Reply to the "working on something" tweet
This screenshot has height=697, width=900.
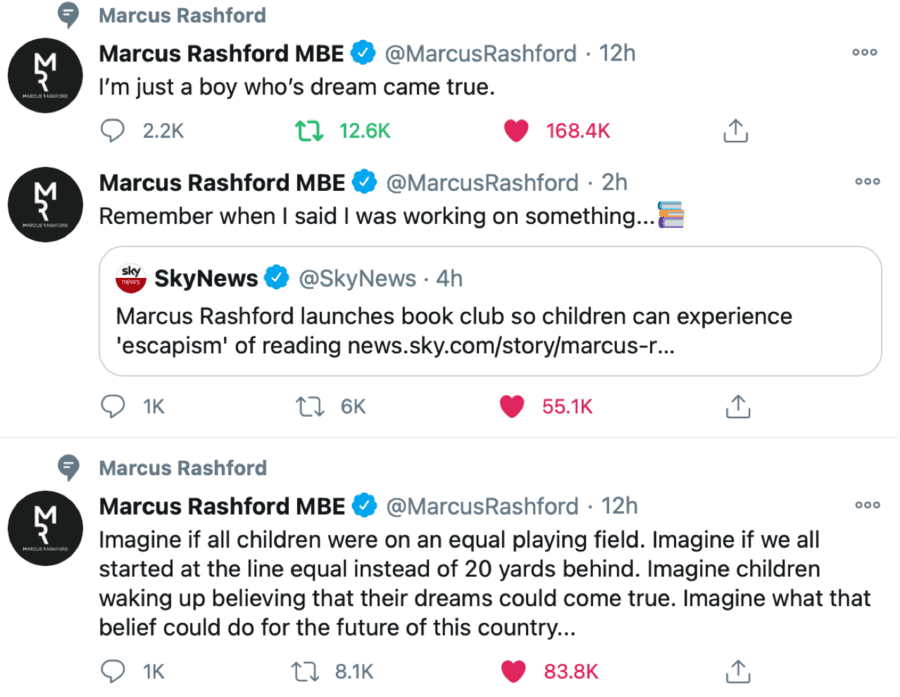coord(115,406)
